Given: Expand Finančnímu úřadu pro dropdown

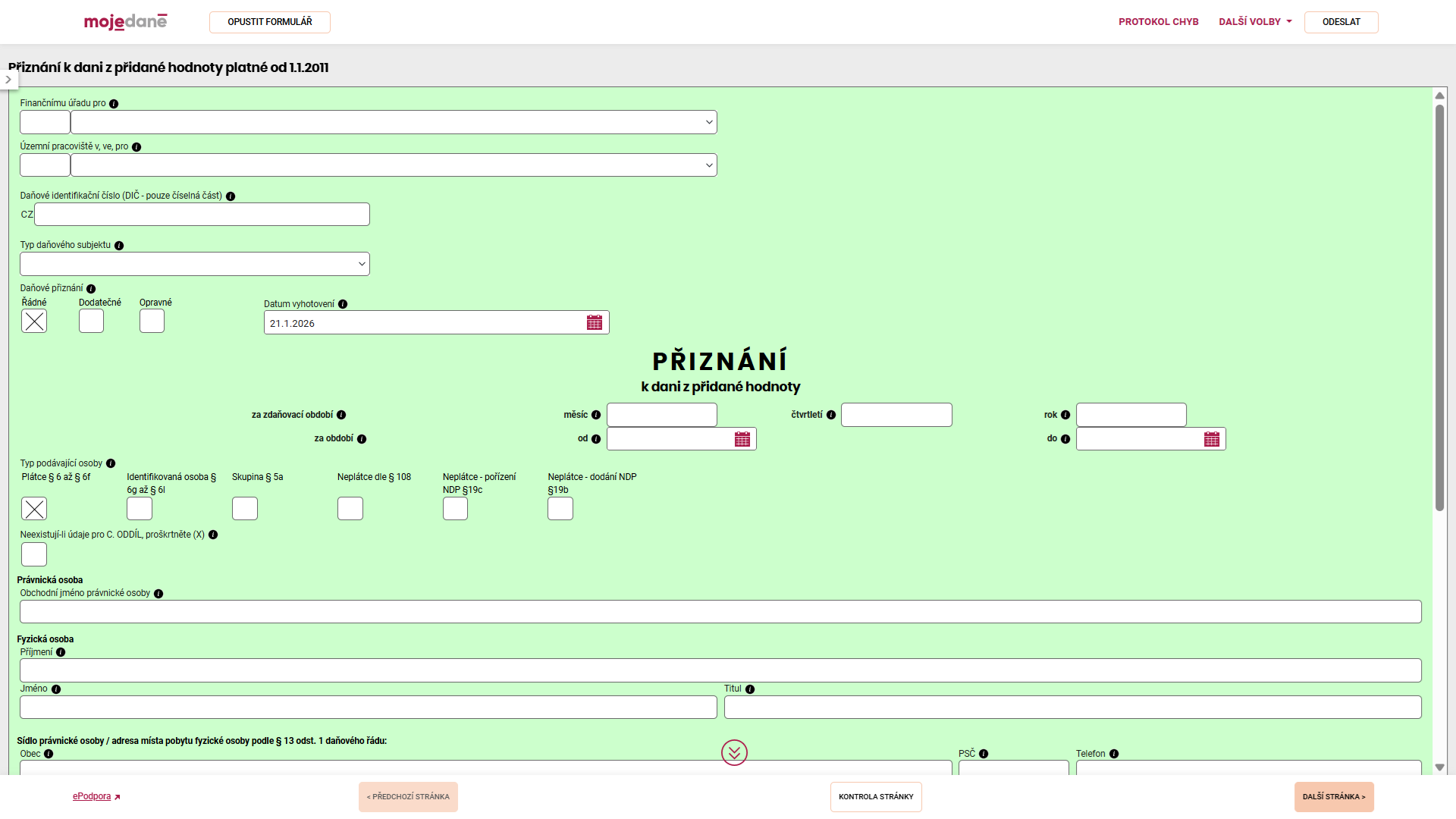Looking at the screenshot, I should [394, 122].
